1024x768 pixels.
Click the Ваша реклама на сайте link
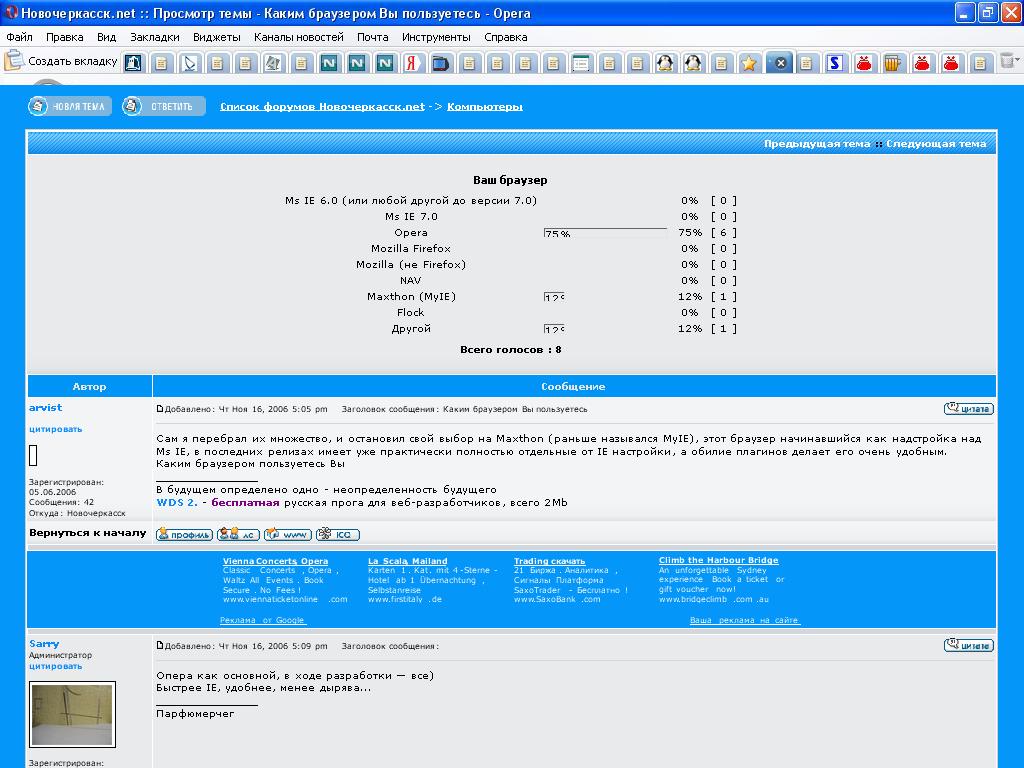click(744, 620)
